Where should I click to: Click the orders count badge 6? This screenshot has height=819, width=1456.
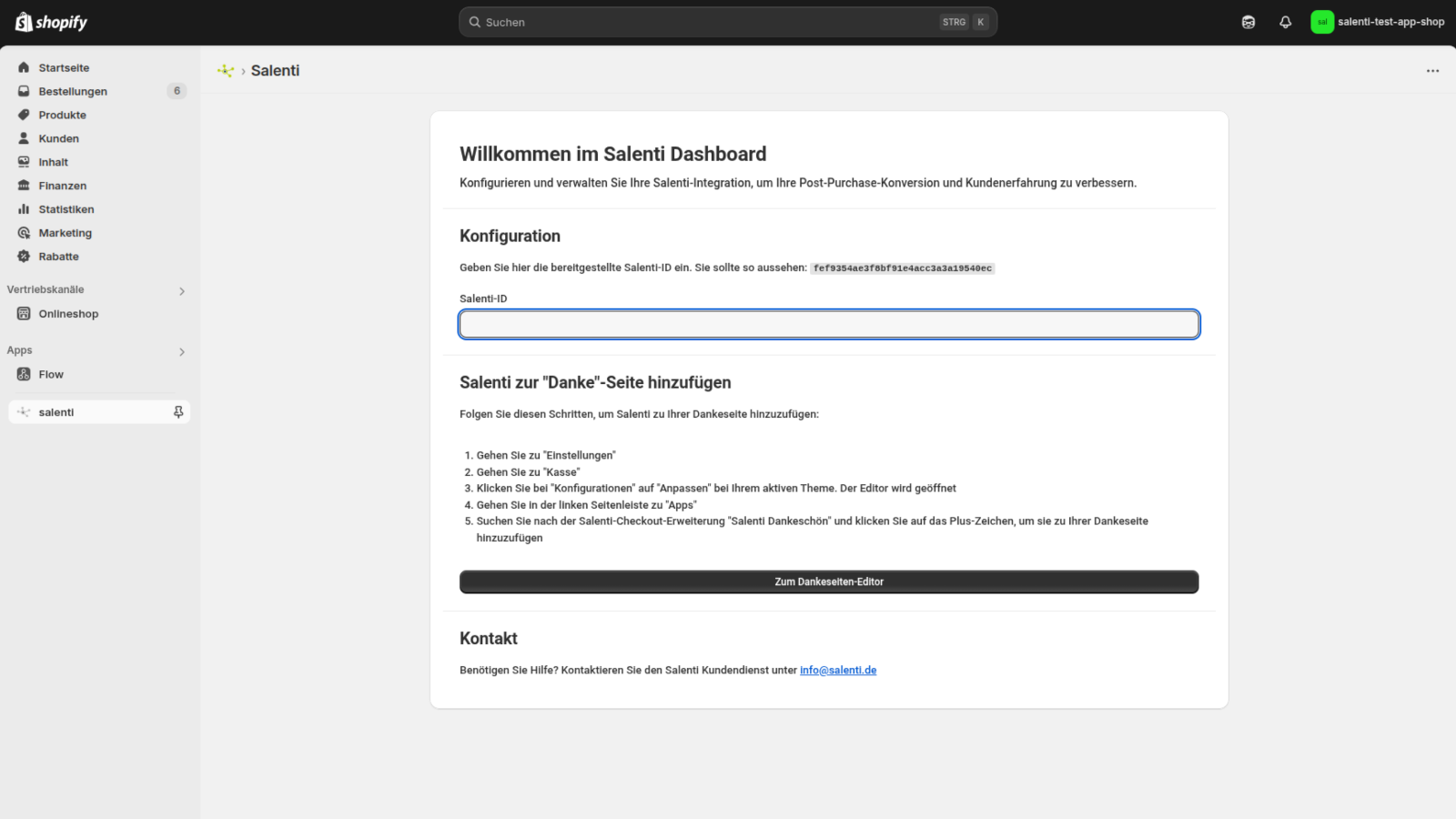pyautogui.click(x=177, y=91)
